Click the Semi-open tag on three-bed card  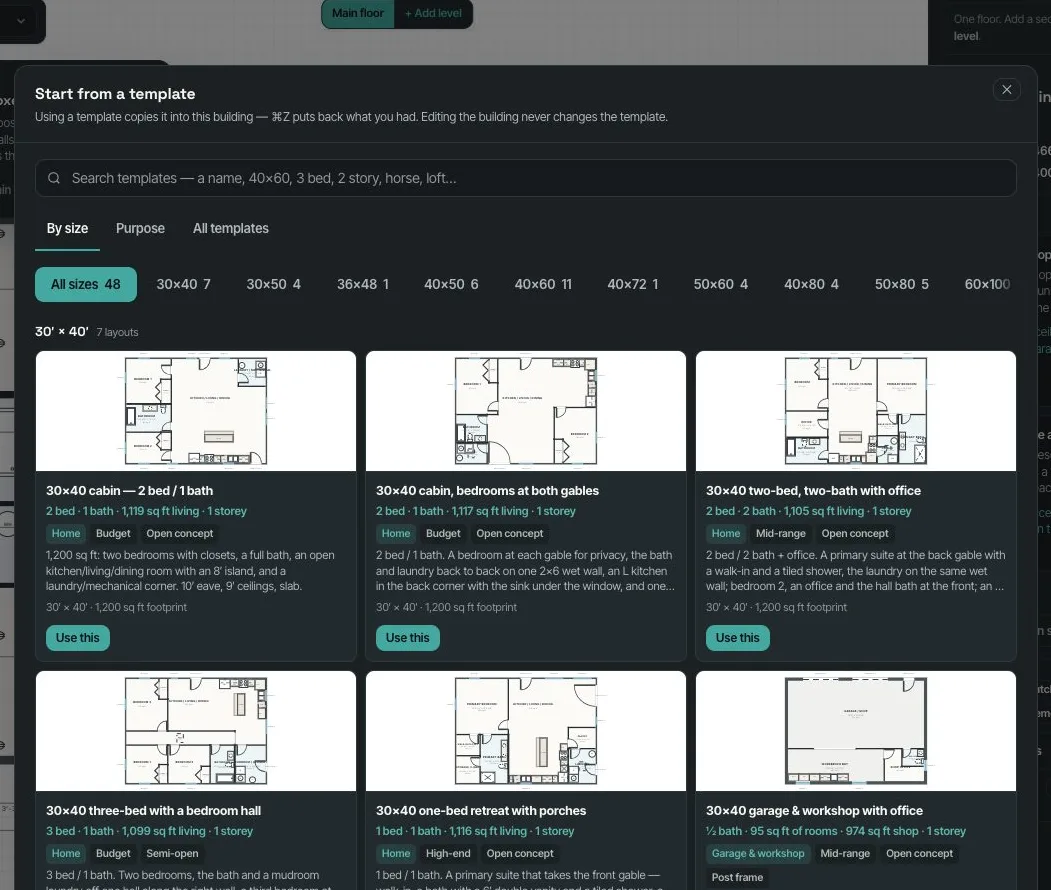(x=172, y=853)
